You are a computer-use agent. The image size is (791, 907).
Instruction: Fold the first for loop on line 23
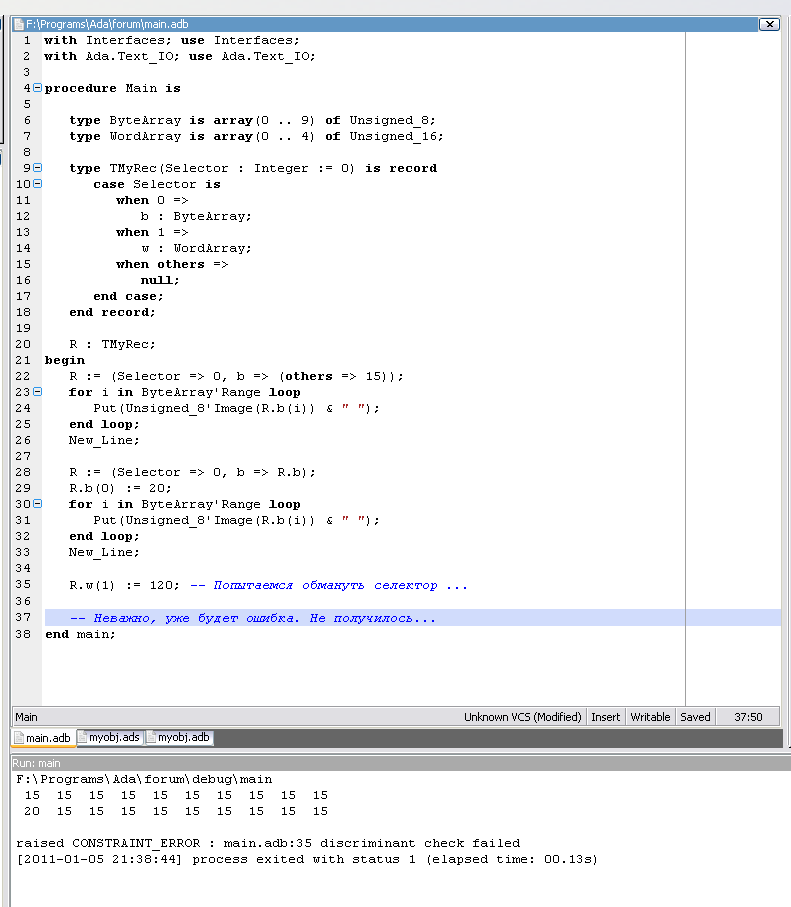click(38, 392)
